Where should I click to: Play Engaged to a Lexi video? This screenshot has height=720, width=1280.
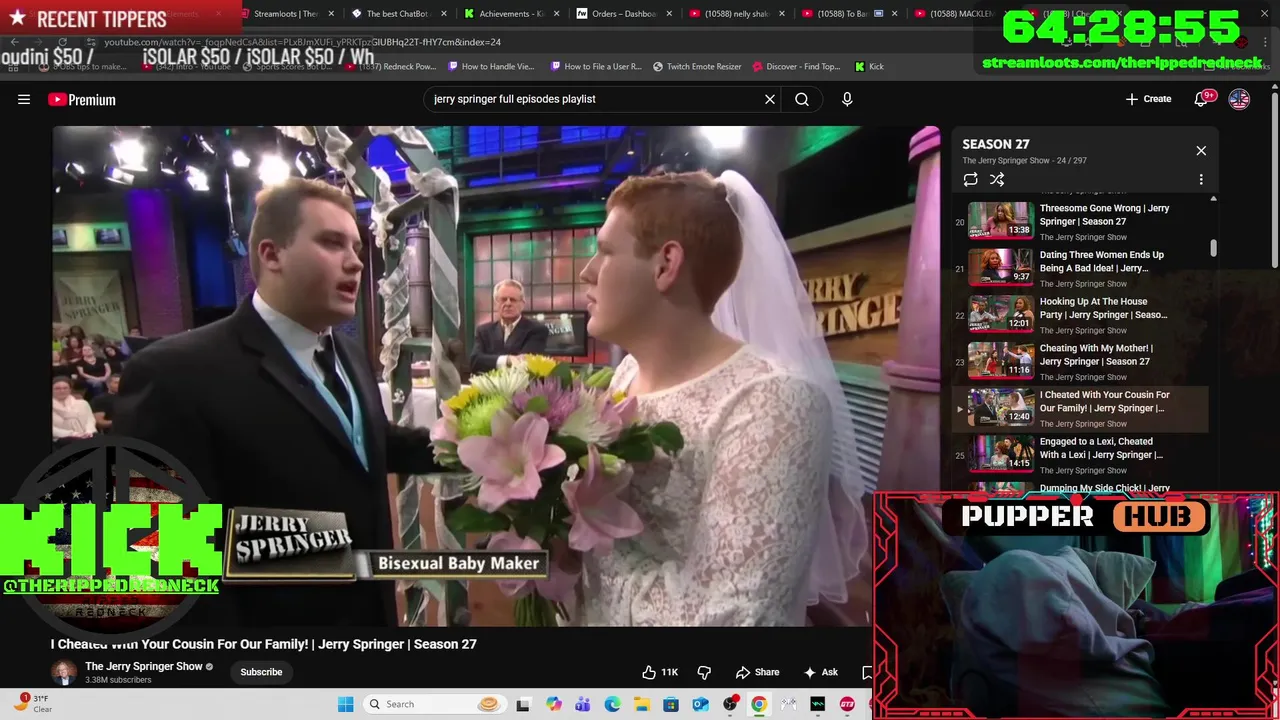pyautogui.click(x=1081, y=454)
